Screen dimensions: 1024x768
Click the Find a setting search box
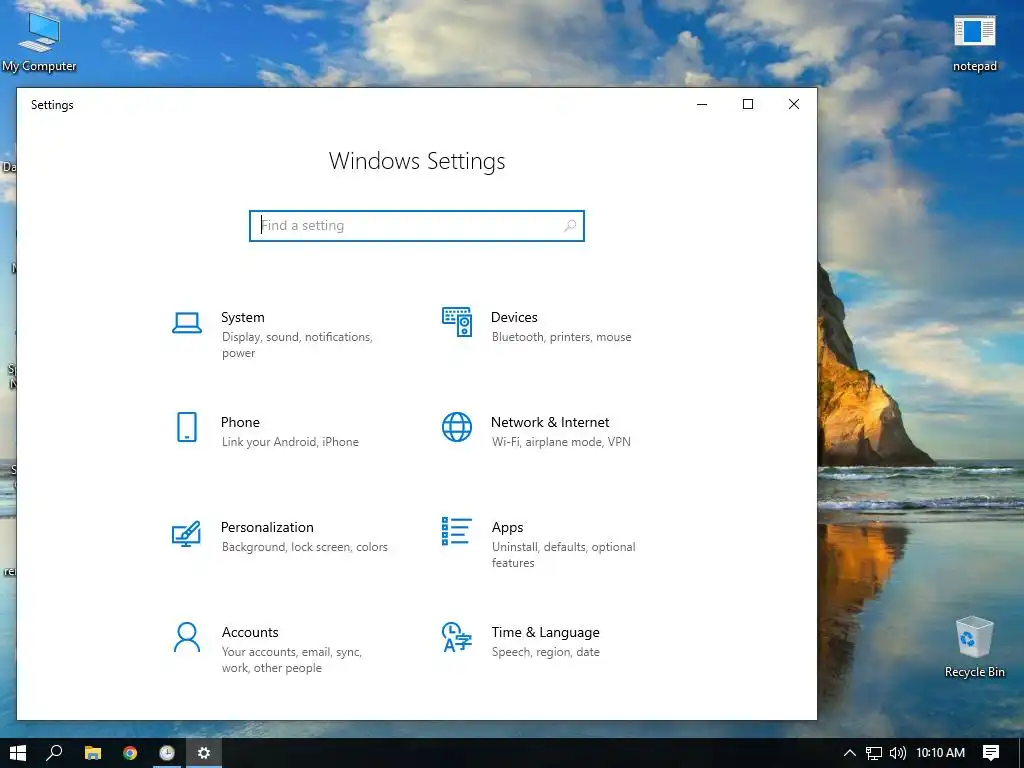pyautogui.click(x=417, y=225)
